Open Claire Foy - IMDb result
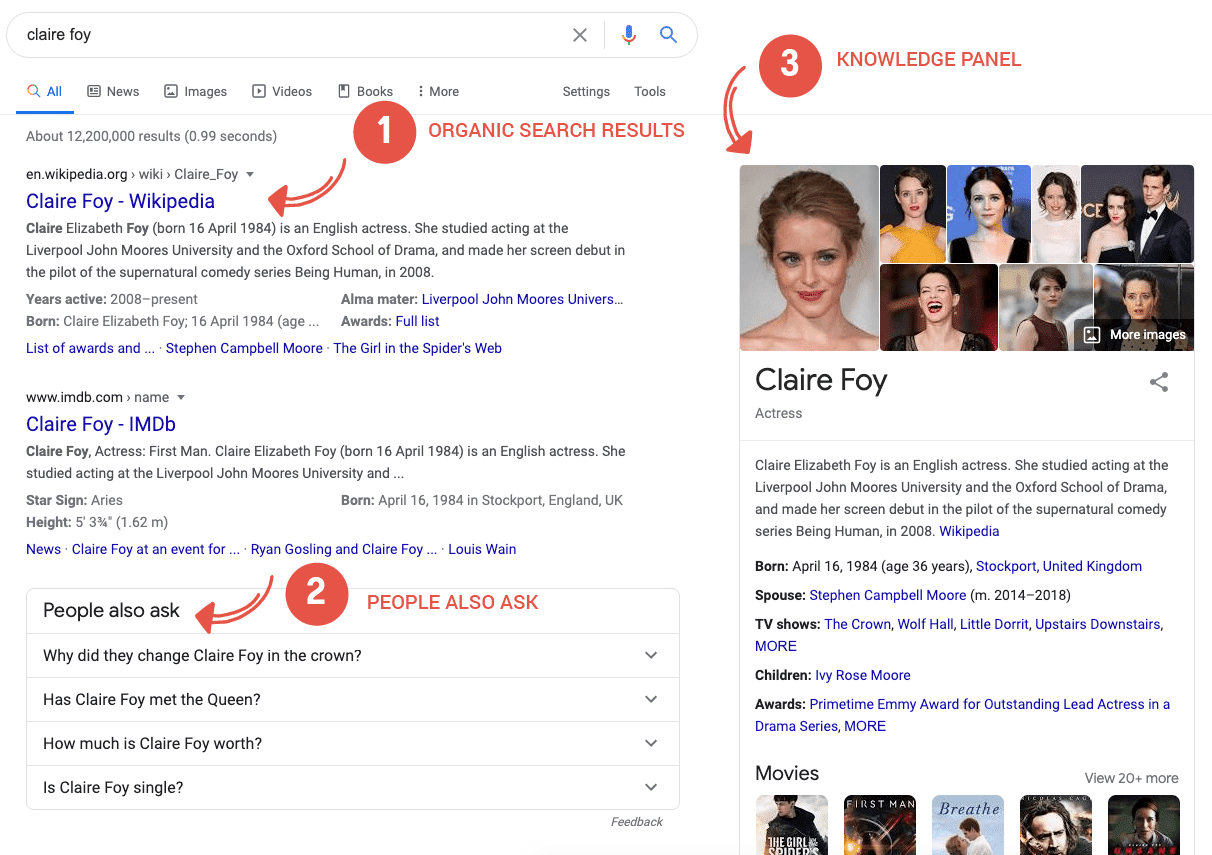The height and width of the screenshot is (855, 1212). pyautogui.click(x=101, y=424)
